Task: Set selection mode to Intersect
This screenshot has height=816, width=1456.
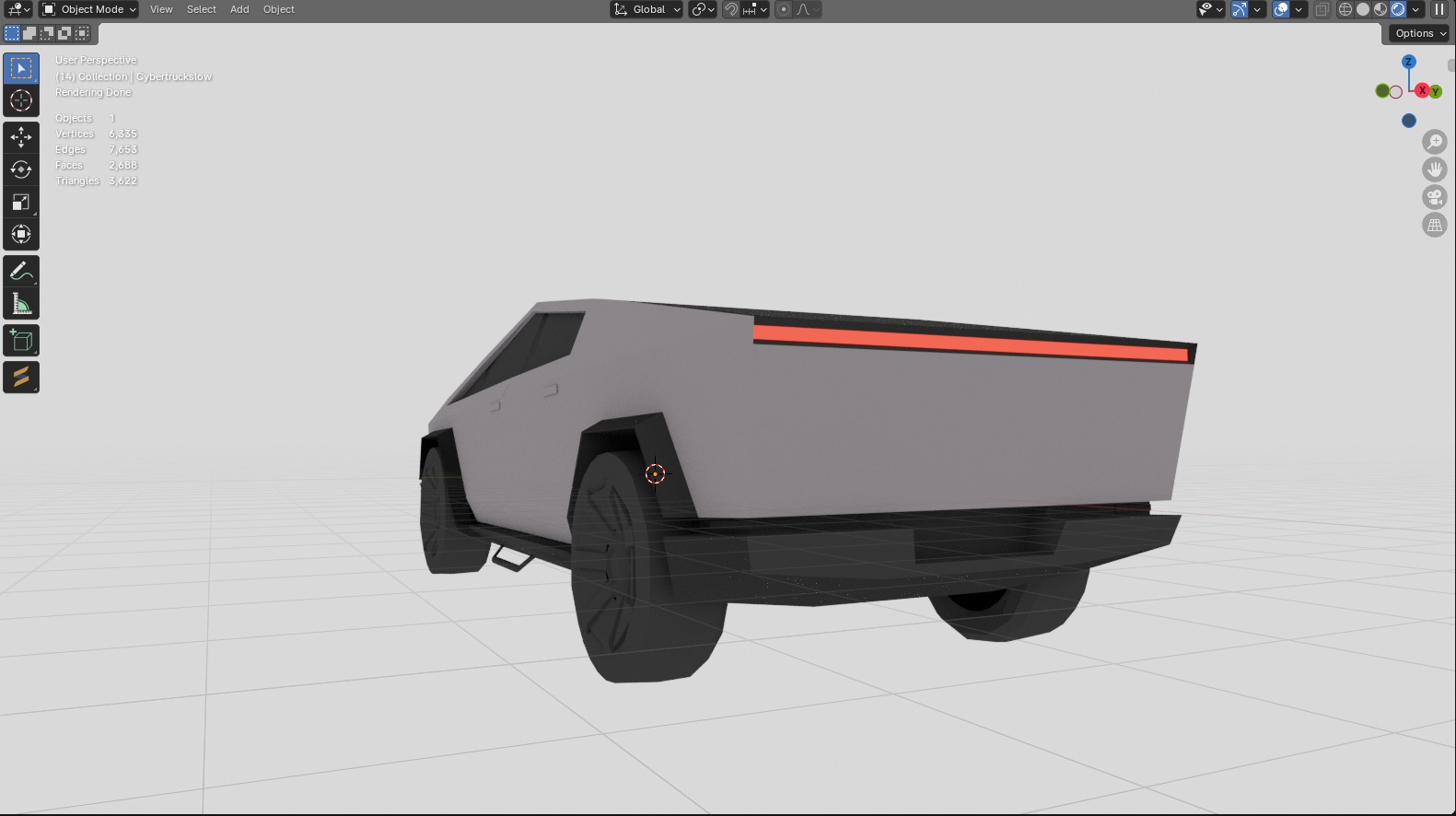Action: tap(82, 33)
